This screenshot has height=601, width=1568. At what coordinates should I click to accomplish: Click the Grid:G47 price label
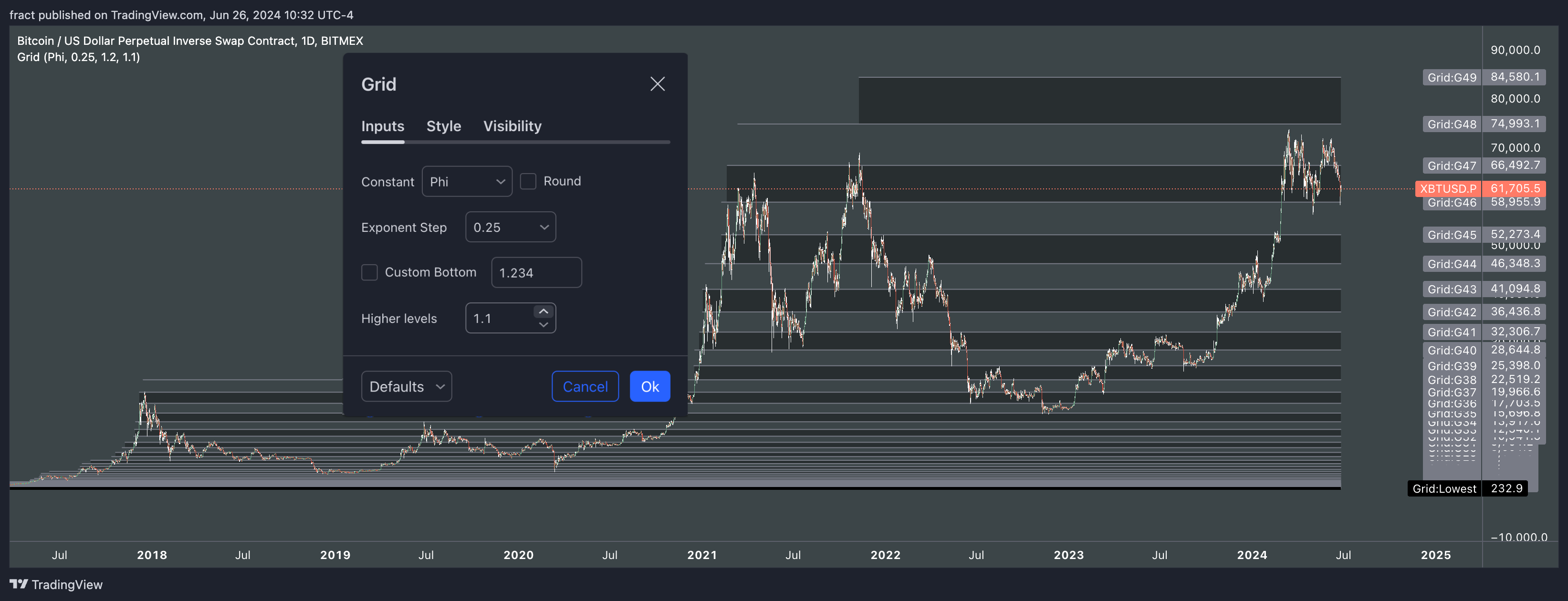(x=1452, y=166)
